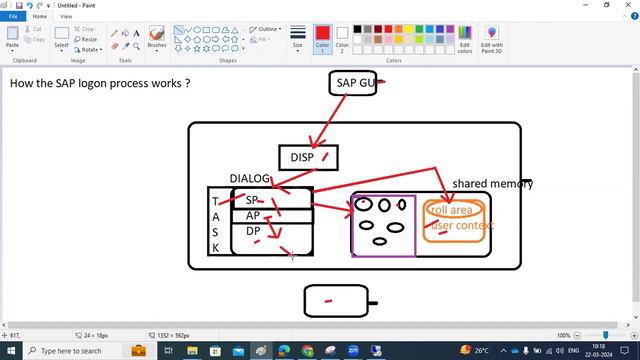Choose the Curve shape
This screenshot has height=360, width=640.
point(188,30)
